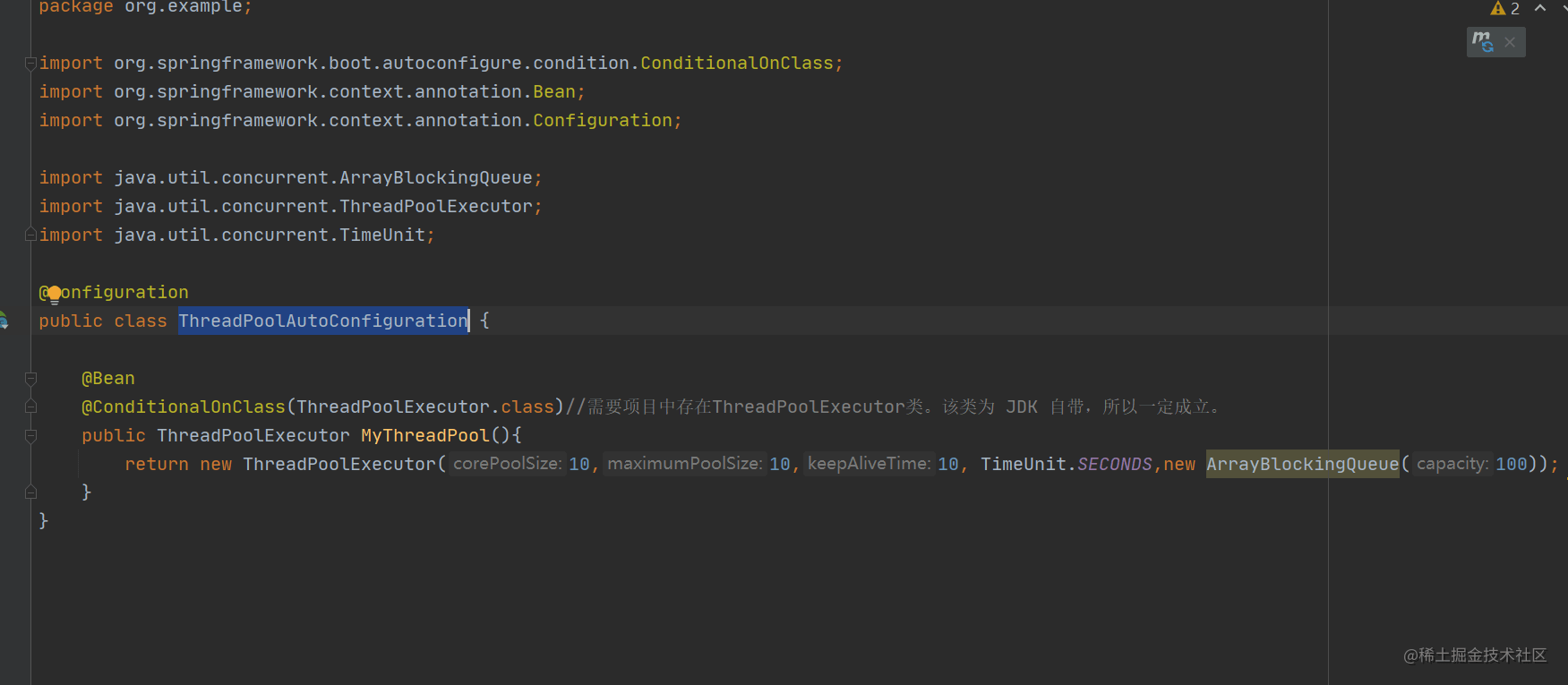Open the yellow warning inspections indicator
The width and height of the screenshot is (1568, 685).
click(1504, 9)
